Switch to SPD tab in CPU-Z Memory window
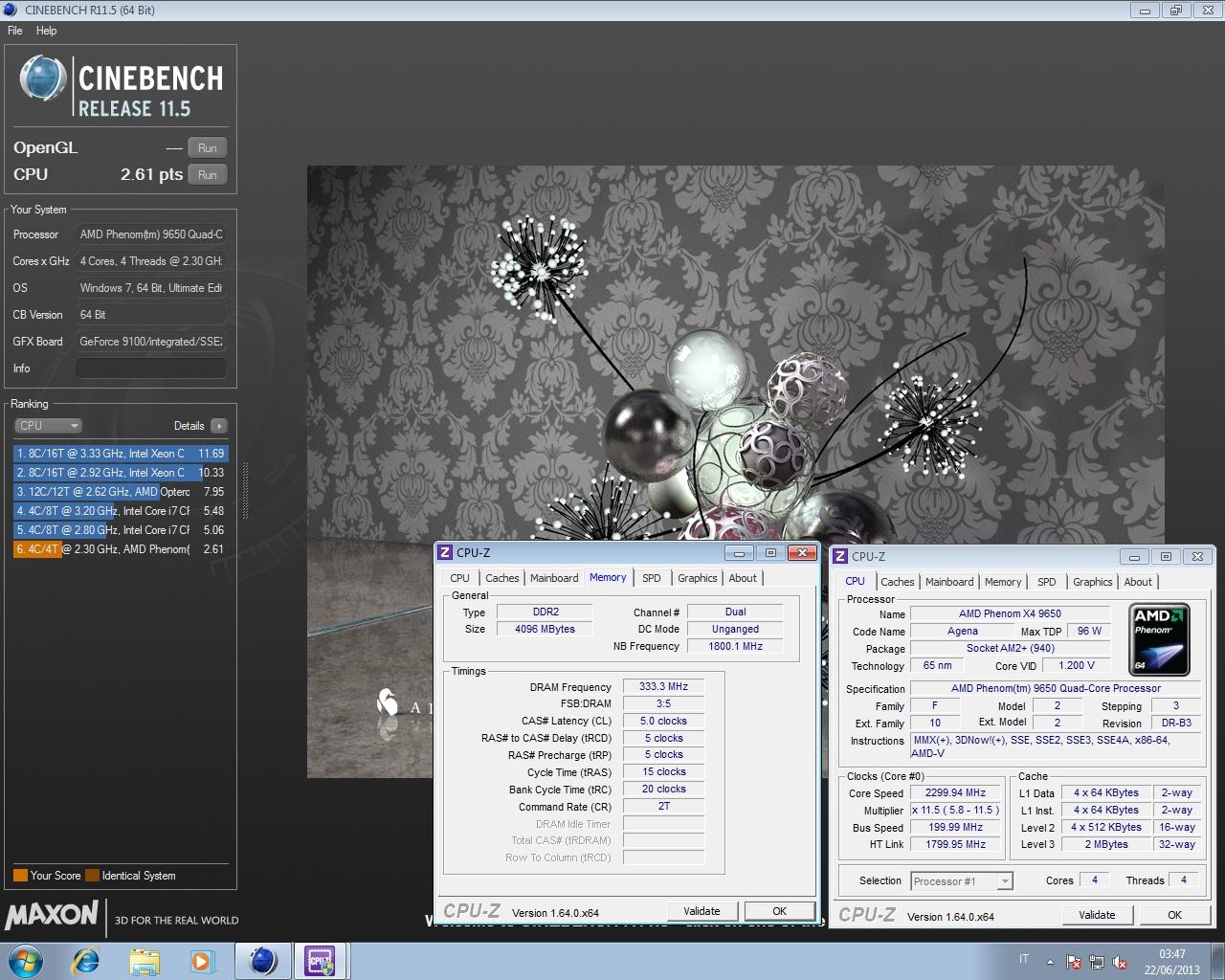 click(x=651, y=578)
